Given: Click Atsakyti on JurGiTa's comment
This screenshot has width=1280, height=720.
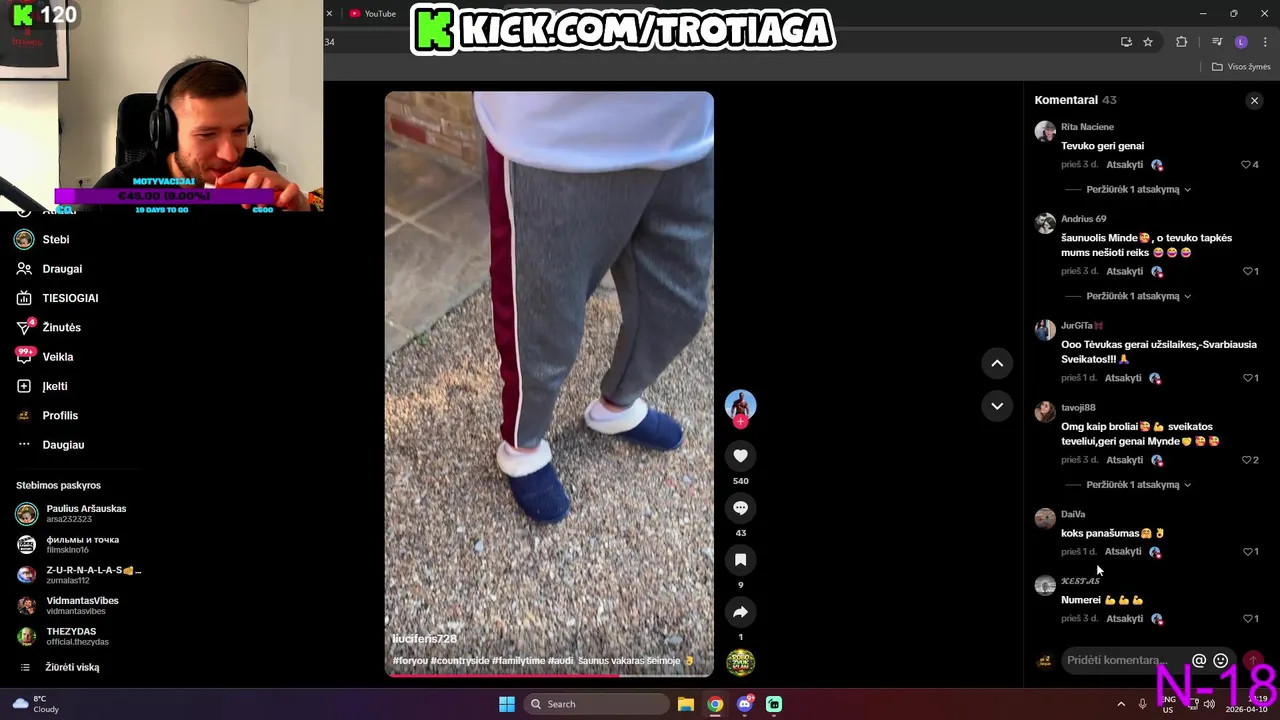Looking at the screenshot, I should tap(1124, 378).
